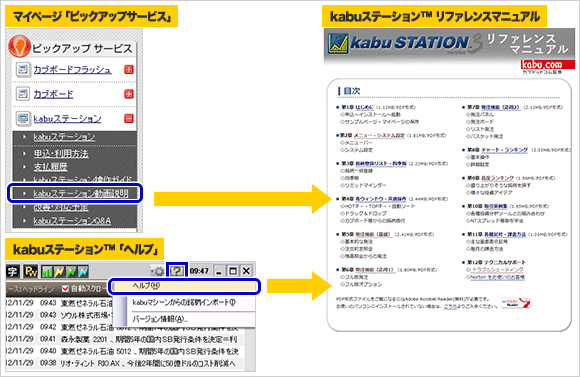Select 支払履歴 submenu item
Viewport: 580px width, 377px height.
[x=51, y=167]
